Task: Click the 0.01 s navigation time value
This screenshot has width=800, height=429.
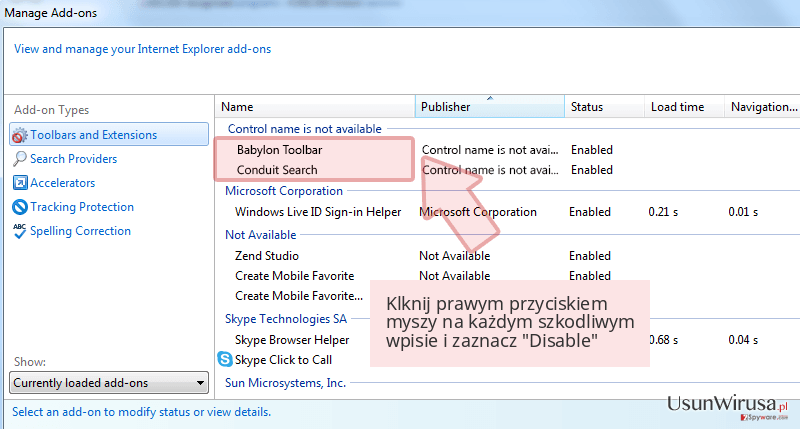Action: click(743, 212)
